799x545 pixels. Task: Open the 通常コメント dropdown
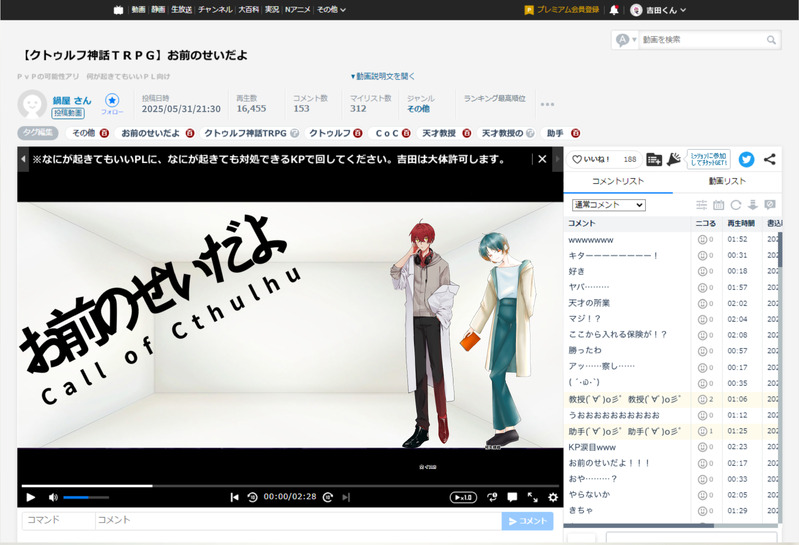point(609,205)
